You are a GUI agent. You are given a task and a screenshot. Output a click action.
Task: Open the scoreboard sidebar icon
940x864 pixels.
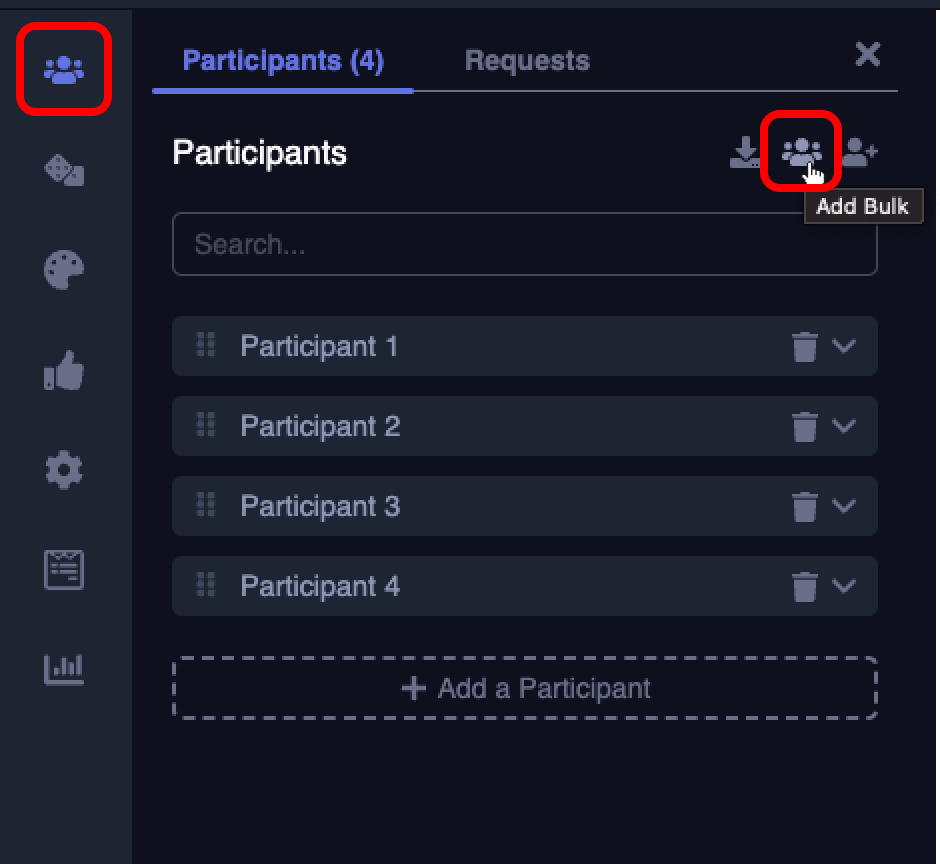coord(64,569)
